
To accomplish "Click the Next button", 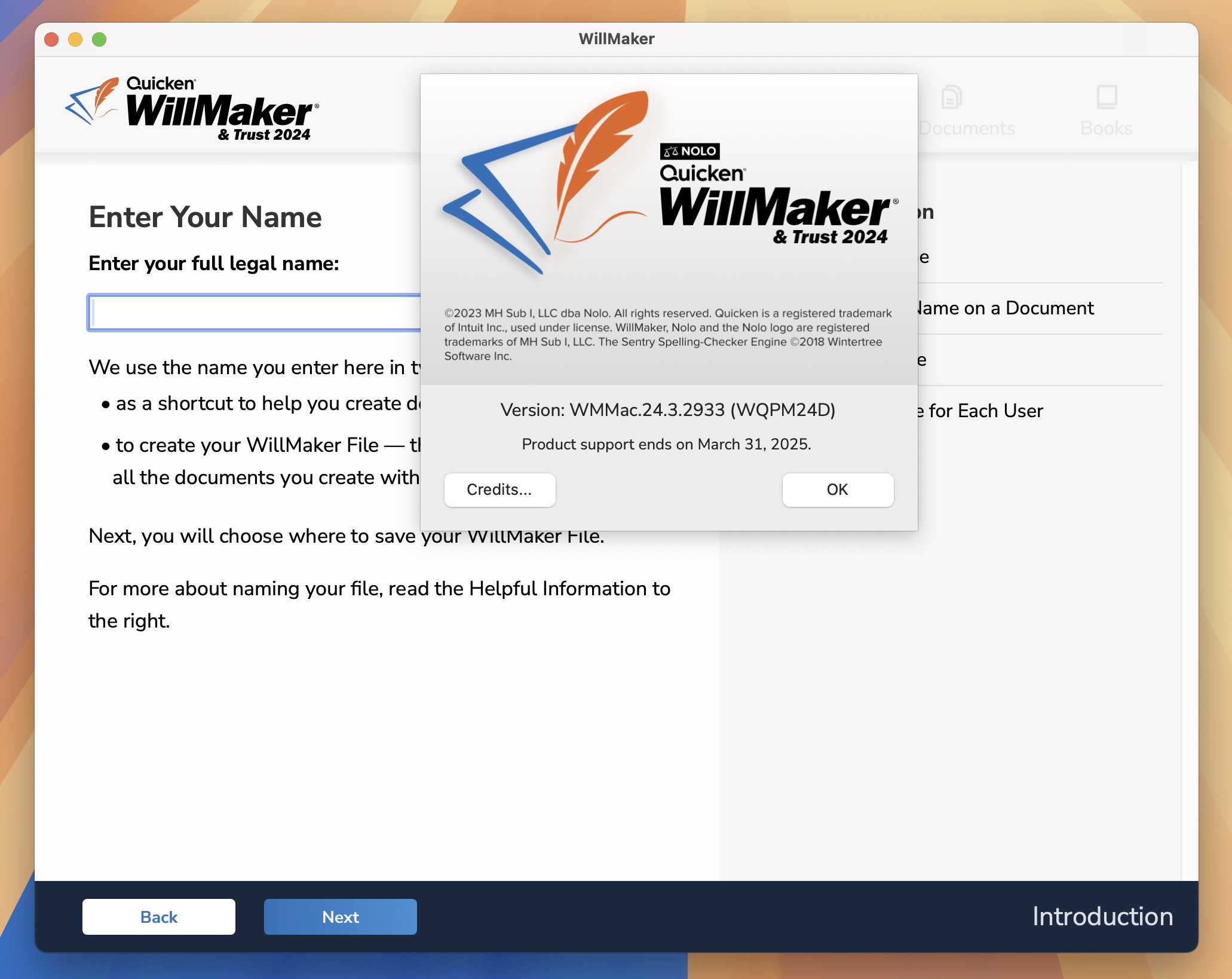I will click(x=341, y=917).
